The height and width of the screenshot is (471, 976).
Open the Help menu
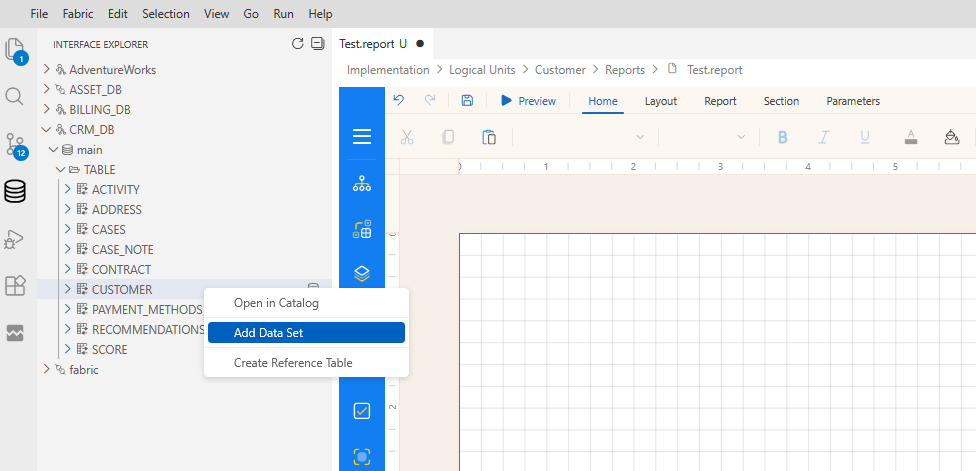[x=321, y=14]
